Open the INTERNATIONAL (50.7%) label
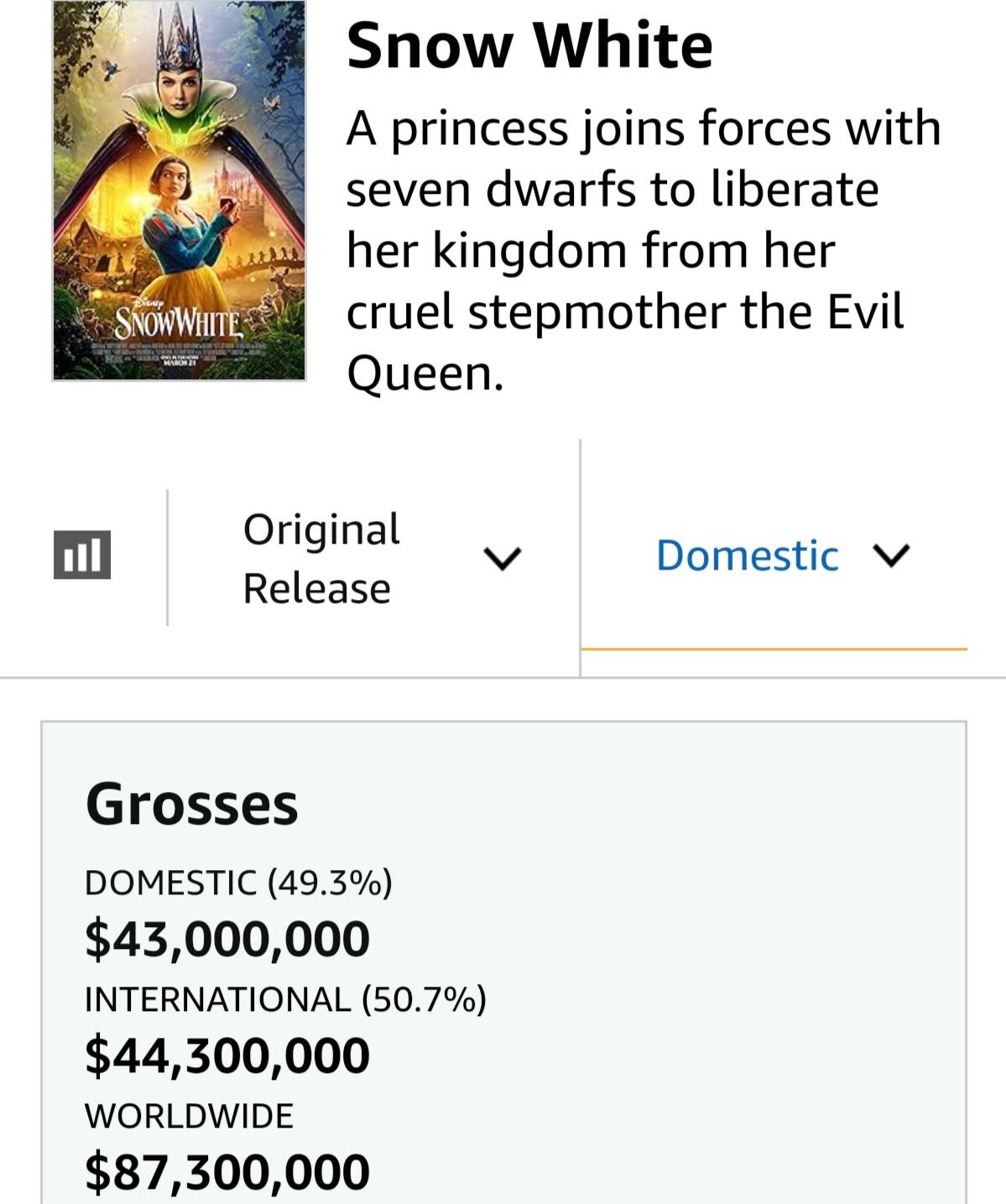 point(285,999)
